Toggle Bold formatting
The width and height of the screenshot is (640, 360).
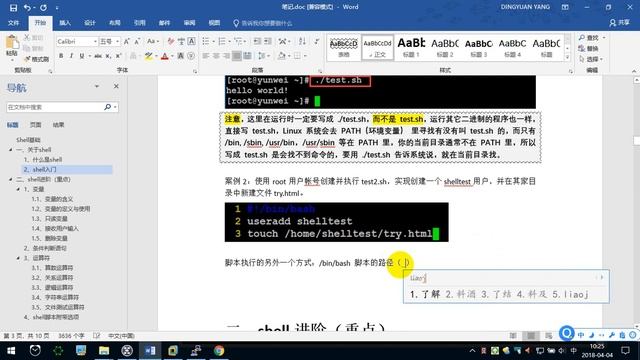(61, 56)
